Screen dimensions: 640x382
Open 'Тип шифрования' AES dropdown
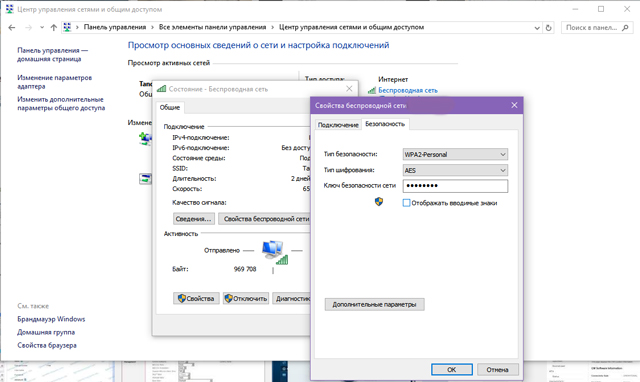(455, 170)
